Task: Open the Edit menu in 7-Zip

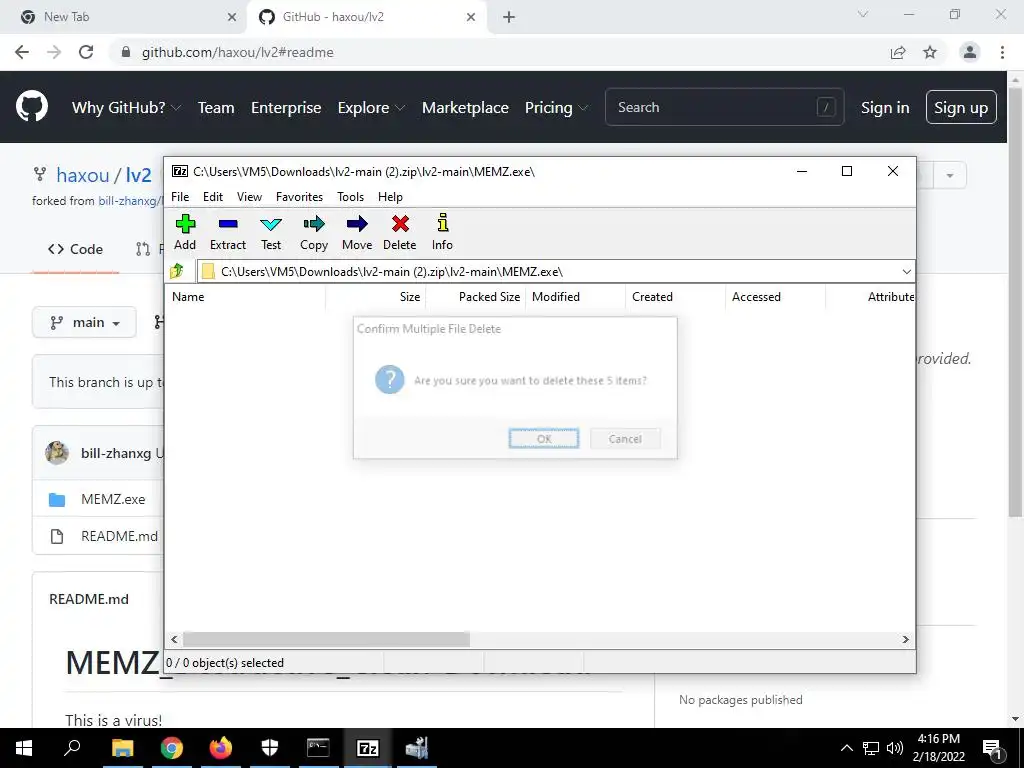Action: (213, 197)
